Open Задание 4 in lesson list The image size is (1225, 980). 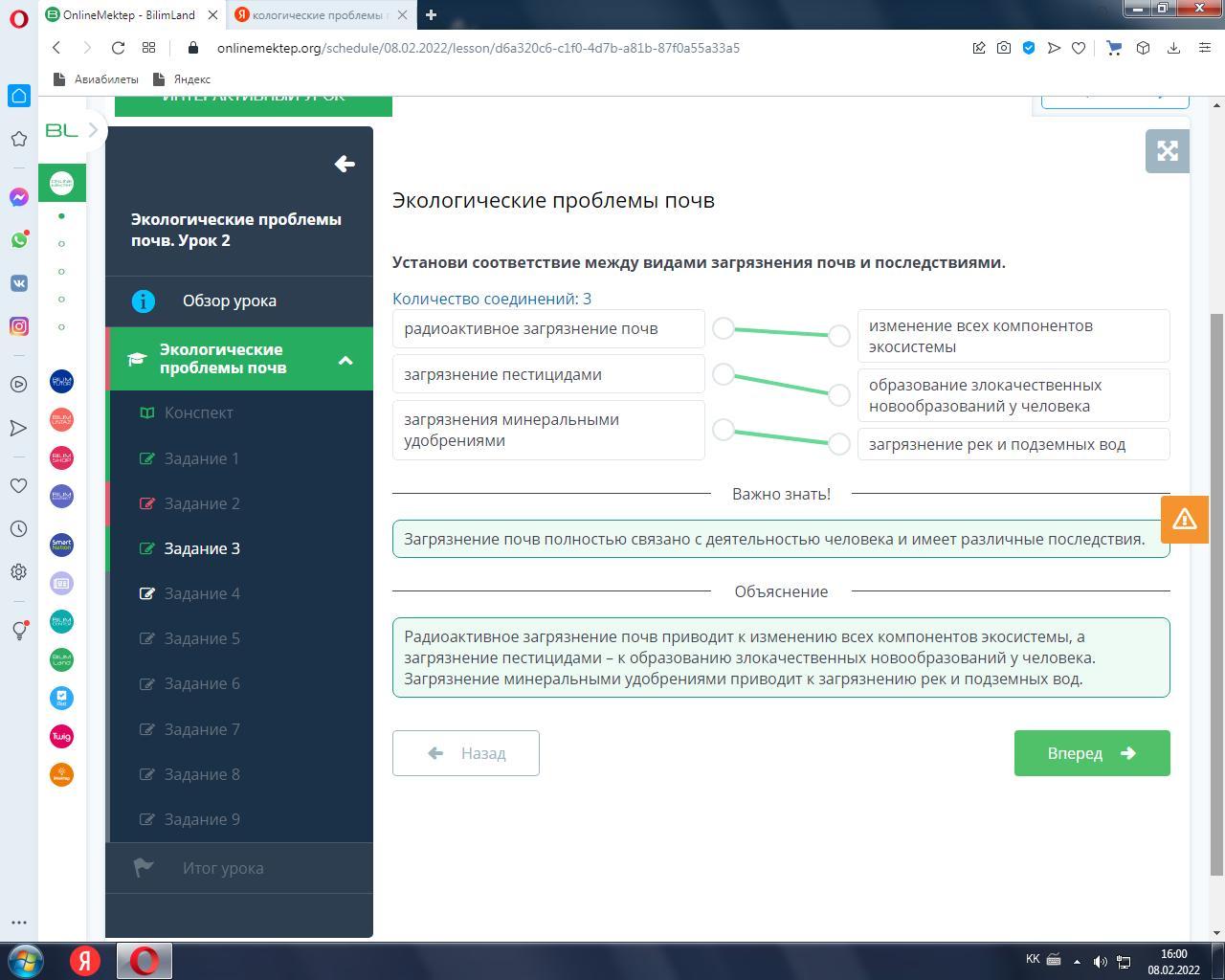[x=202, y=593]
